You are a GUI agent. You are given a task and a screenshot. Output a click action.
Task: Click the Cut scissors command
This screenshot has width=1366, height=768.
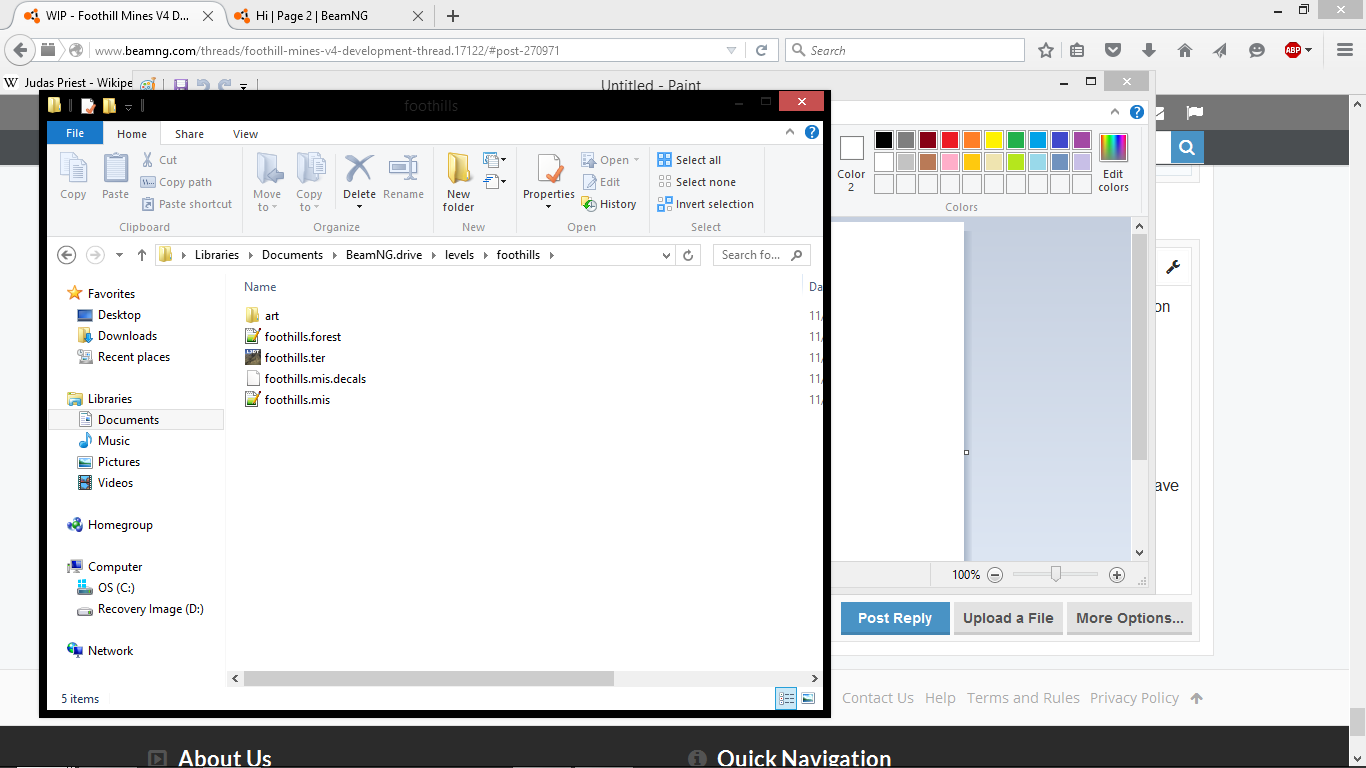(x=159, y=160)
